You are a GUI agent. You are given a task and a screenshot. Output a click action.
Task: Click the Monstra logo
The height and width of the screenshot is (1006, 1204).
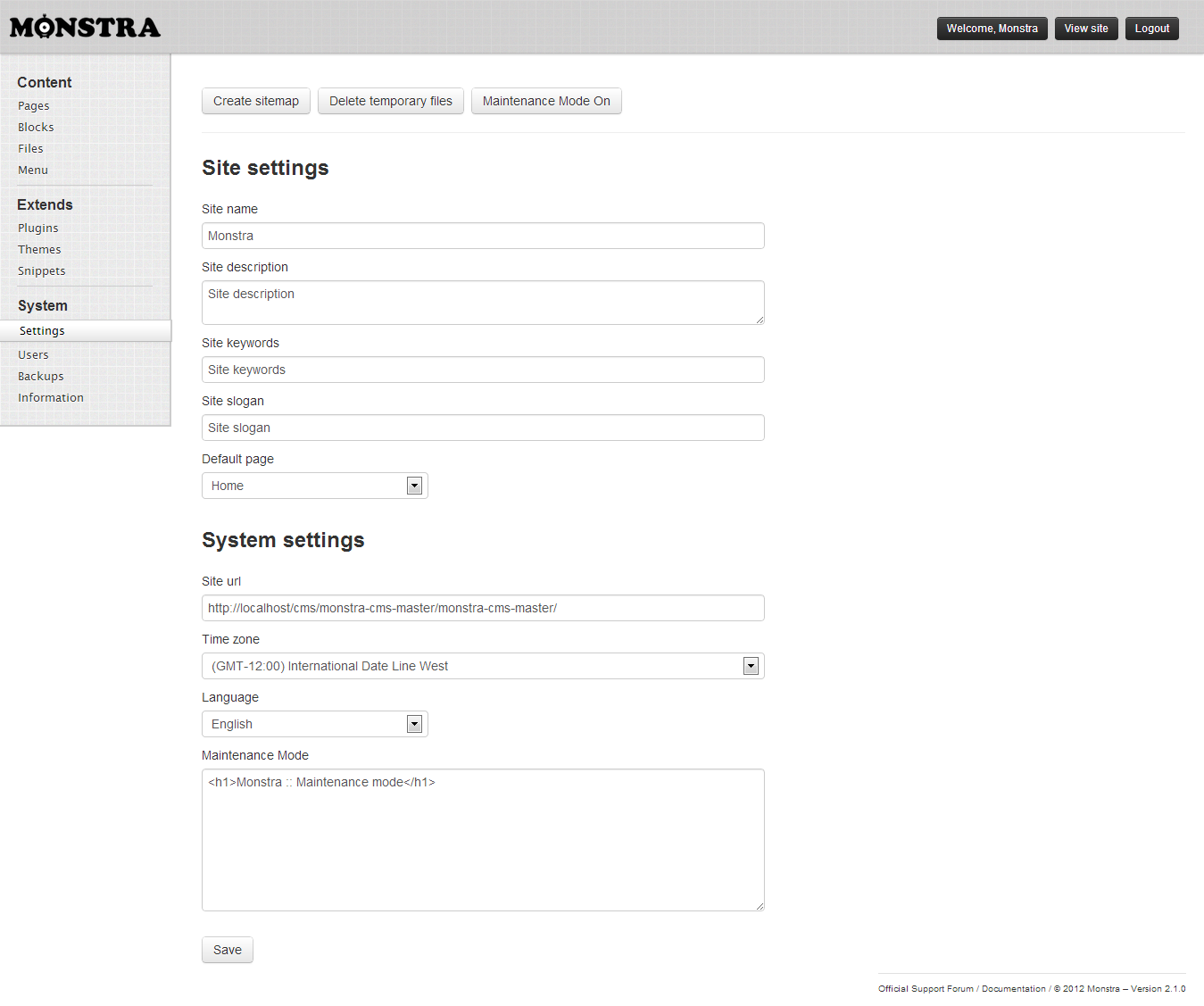point(85,28)
